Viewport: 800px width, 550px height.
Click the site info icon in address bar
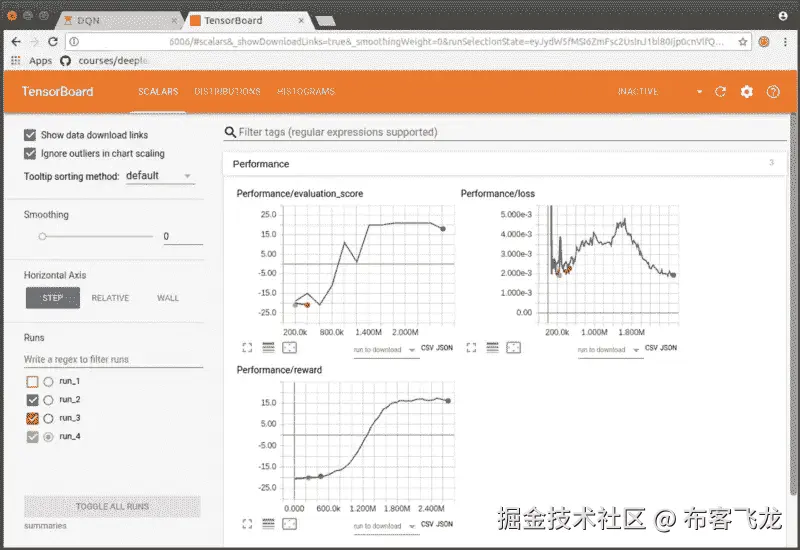click(x=74, y=42)
